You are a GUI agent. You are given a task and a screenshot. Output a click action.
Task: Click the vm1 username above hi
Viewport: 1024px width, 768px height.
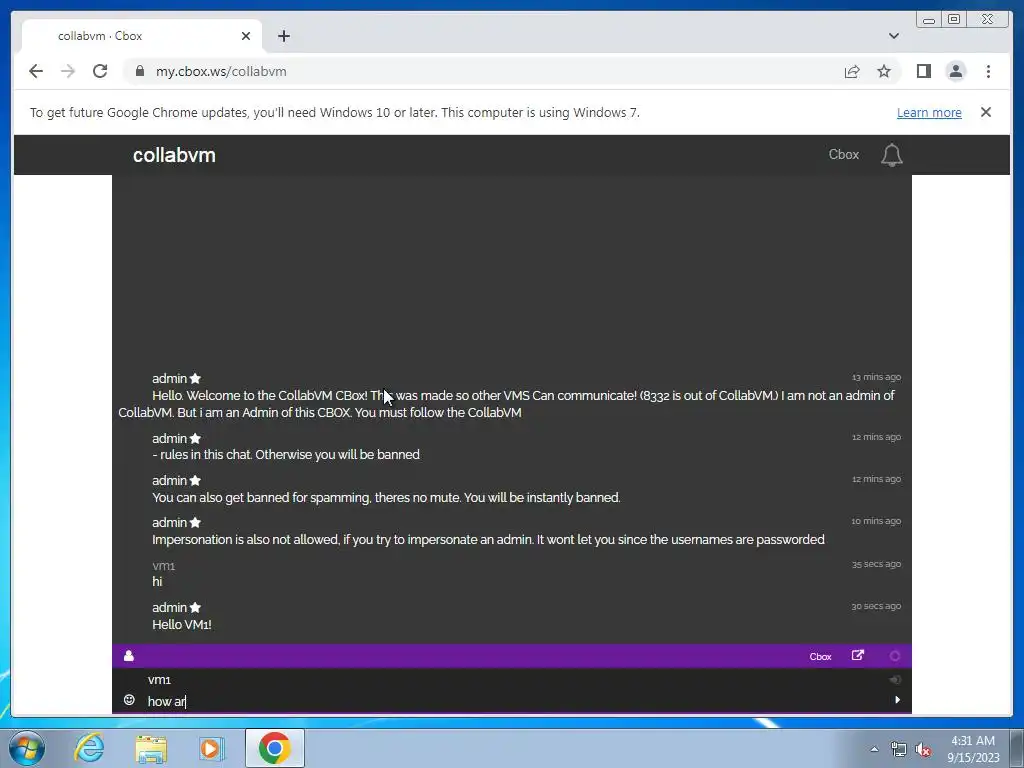(x=163, y=566)
